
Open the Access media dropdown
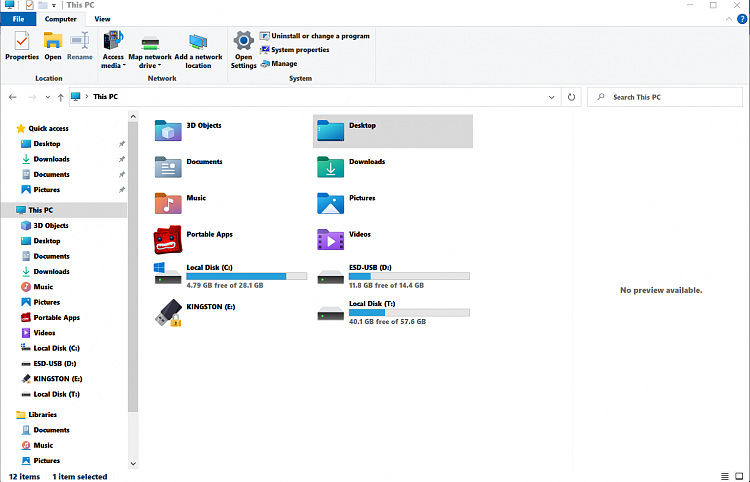[113, 50]
